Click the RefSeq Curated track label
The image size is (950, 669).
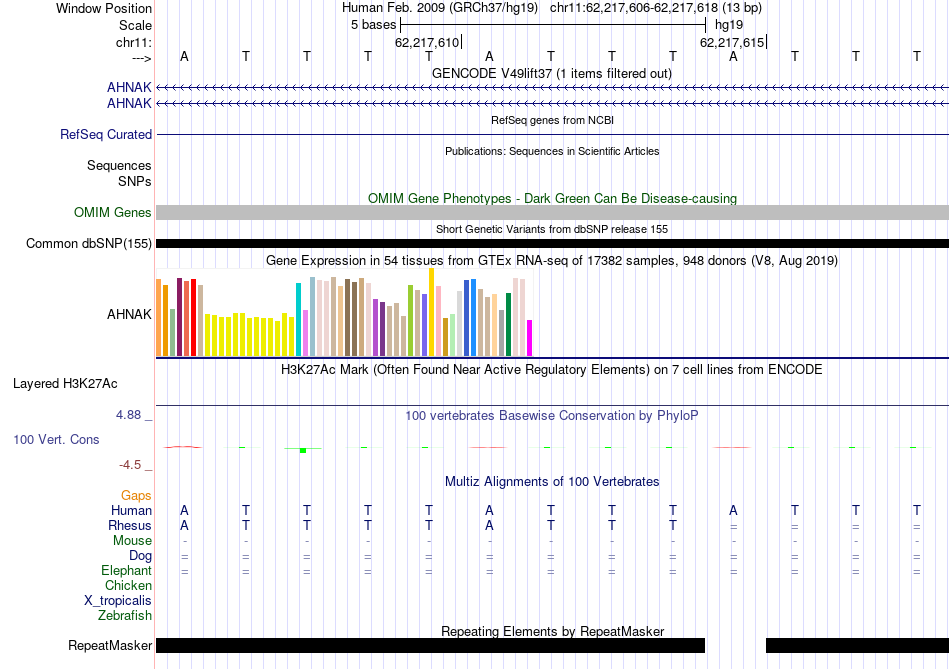105,135
